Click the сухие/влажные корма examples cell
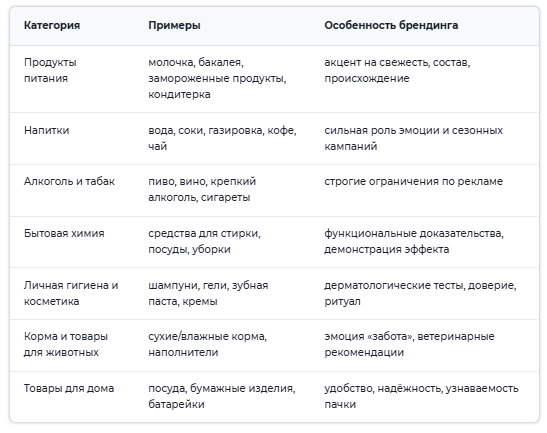The height and width of the screenshot is (433, 547). click(208, 344)
